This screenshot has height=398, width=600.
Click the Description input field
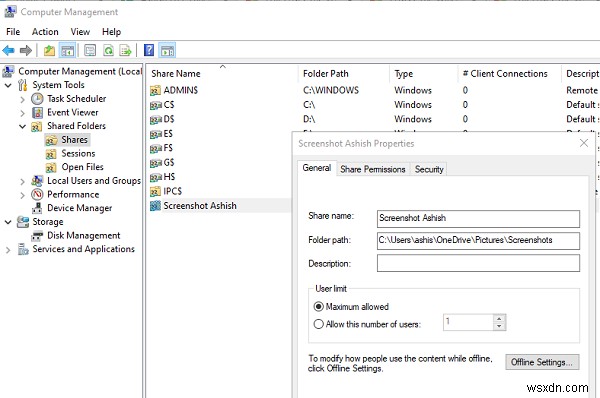point(478,263)
